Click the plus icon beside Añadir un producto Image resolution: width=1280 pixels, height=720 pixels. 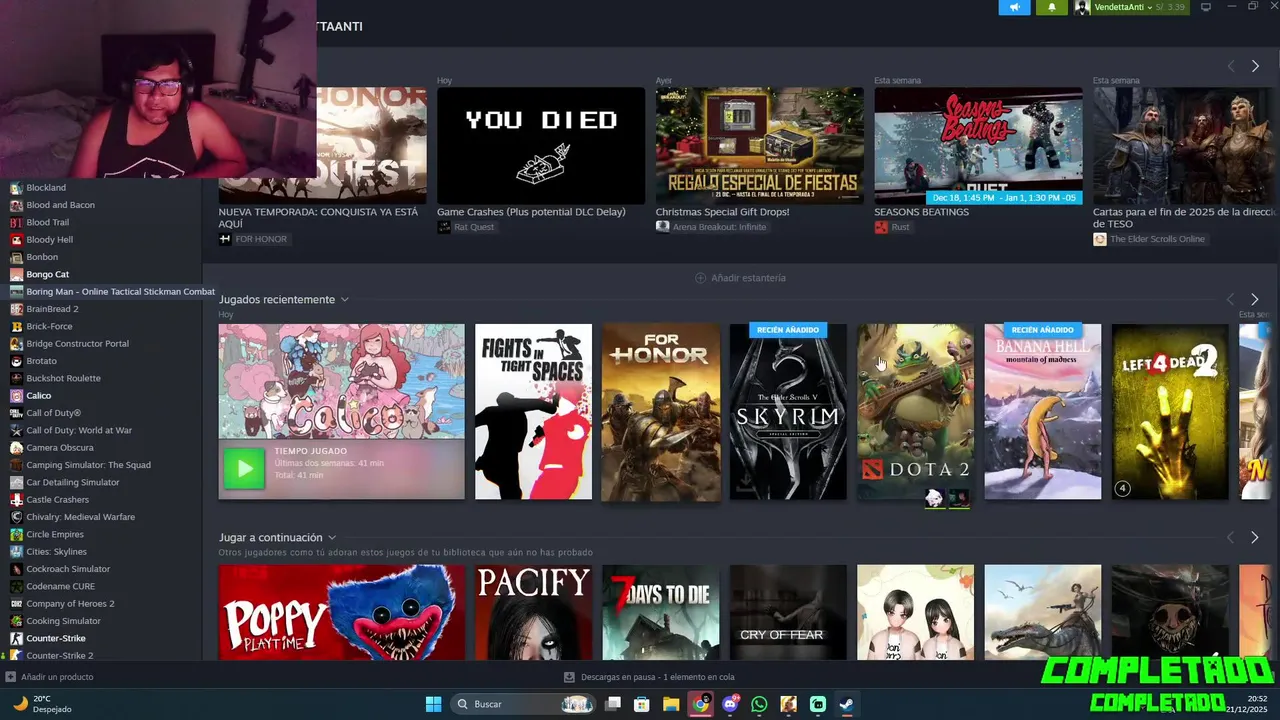coord(11,677)
